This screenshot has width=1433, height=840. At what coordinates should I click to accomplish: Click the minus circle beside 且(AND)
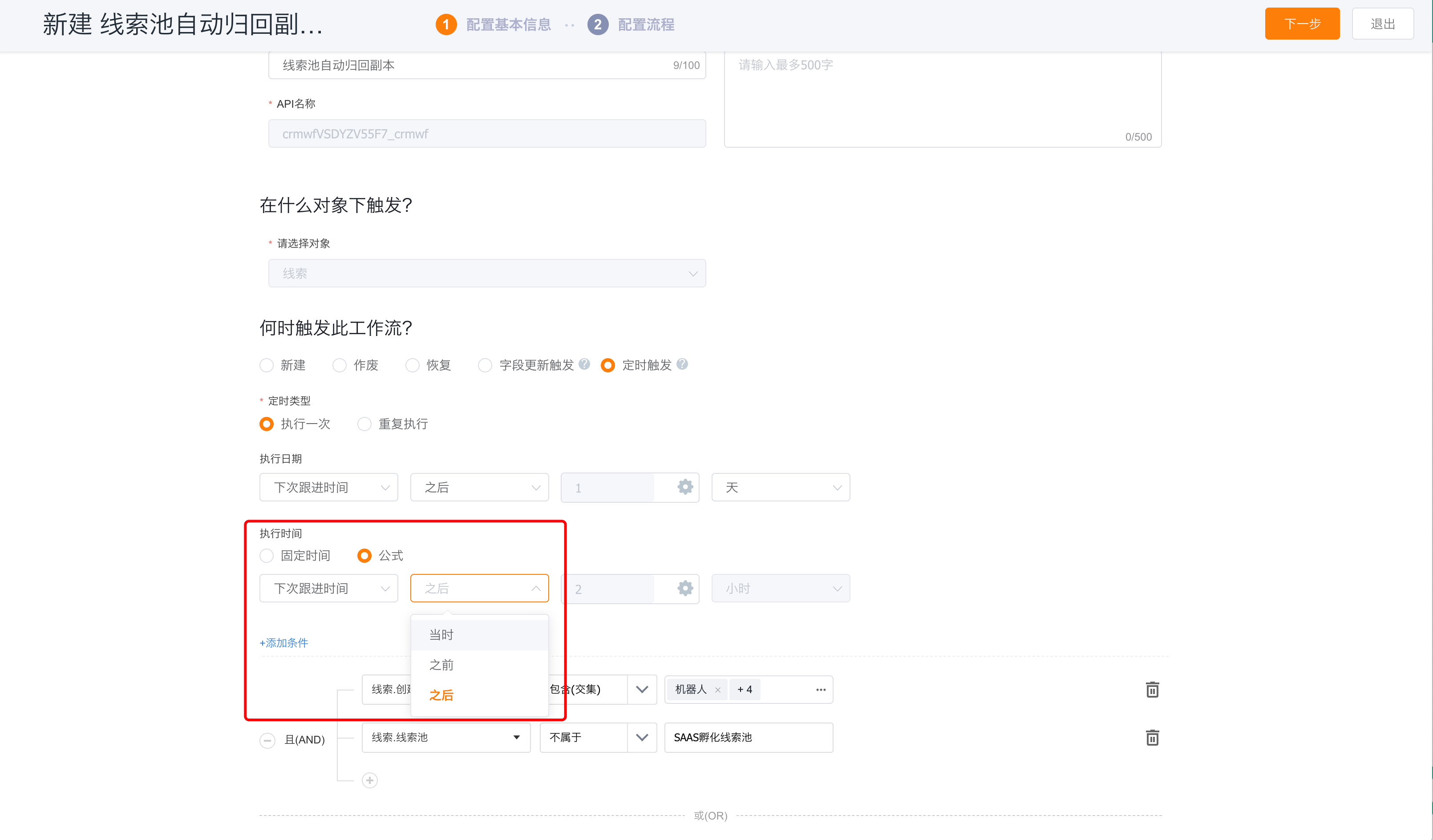click(267, 740)
